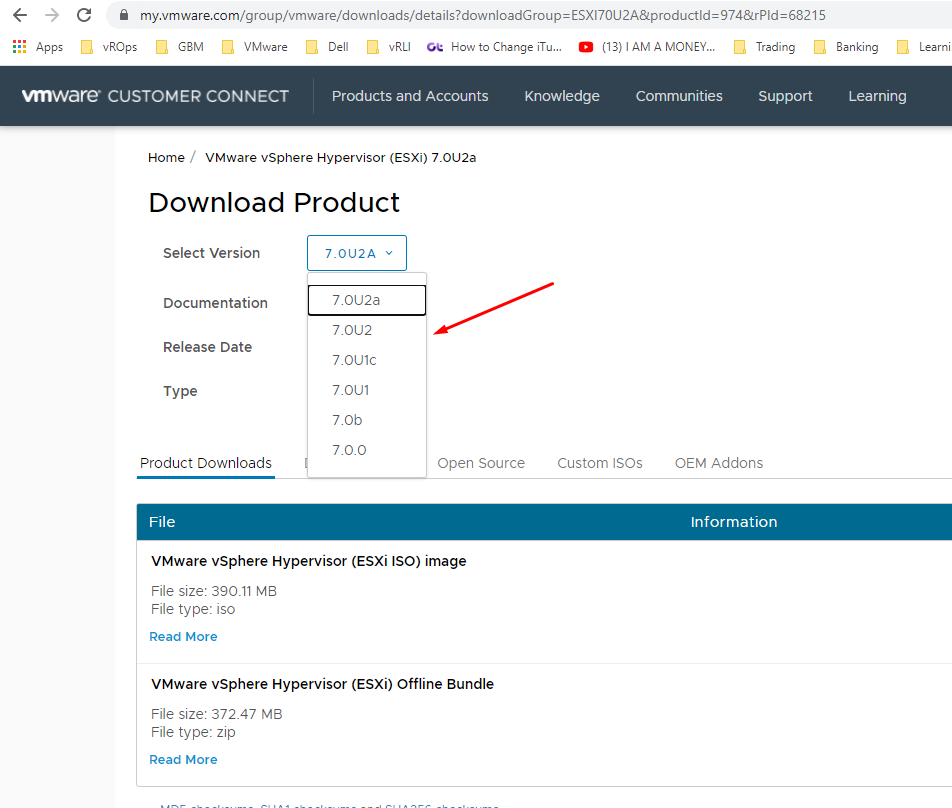
Task: Click the Information column header
Action: tap(734, 522)
